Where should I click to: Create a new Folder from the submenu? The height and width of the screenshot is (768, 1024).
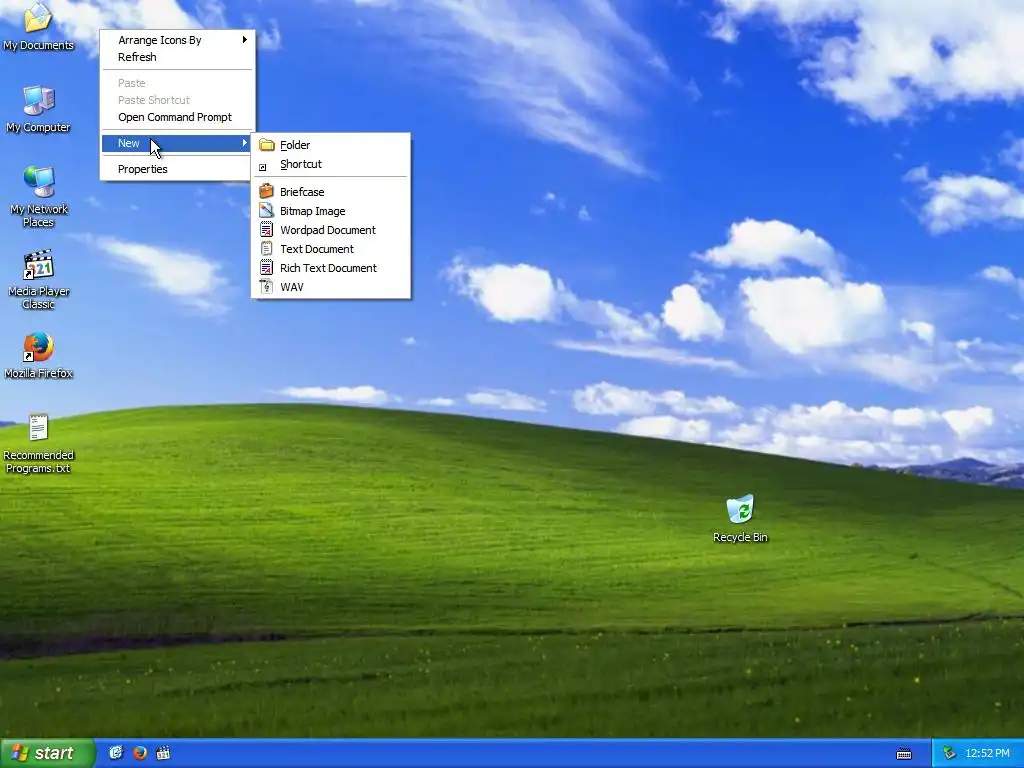tap(330, 145)
